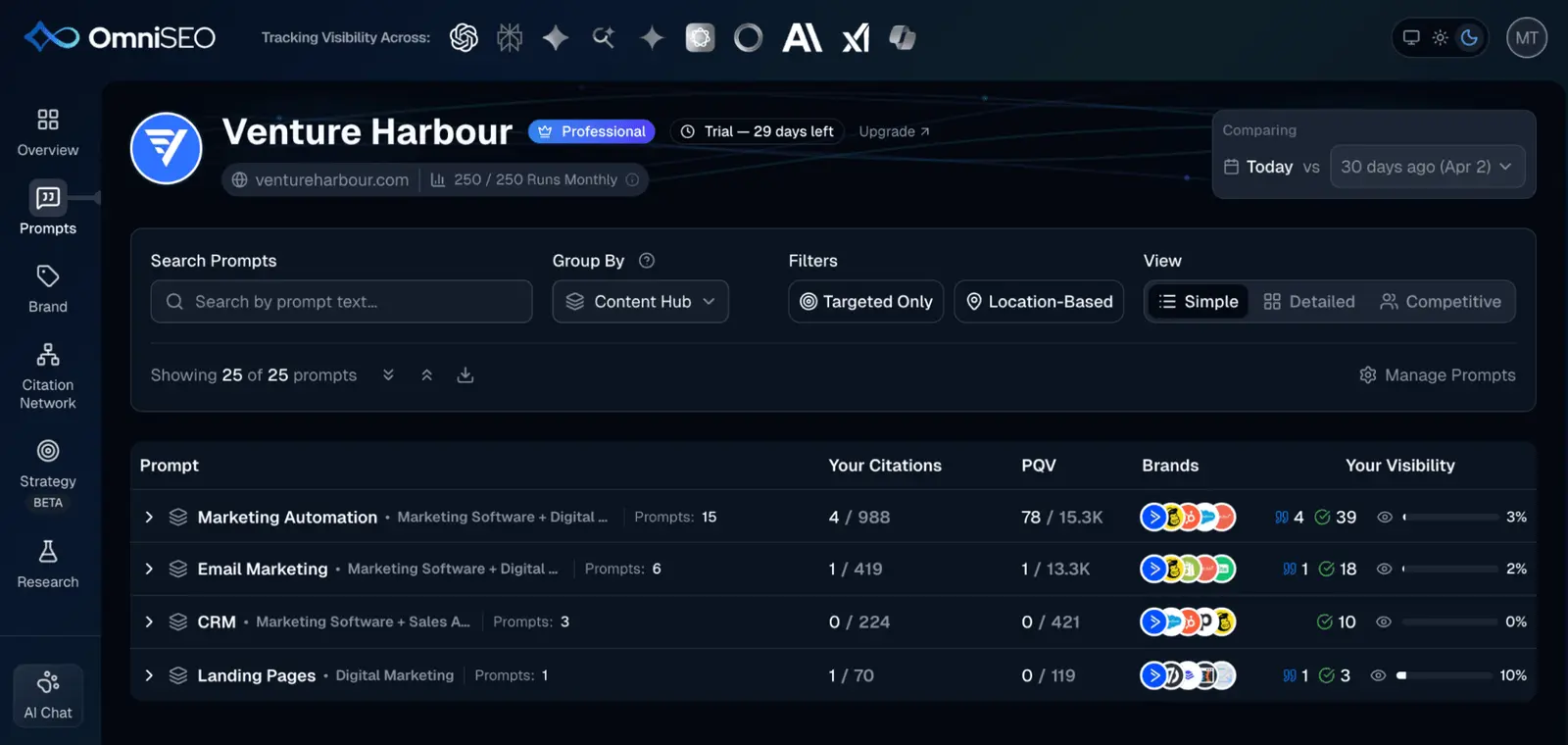Click the Your Citations column header

pyautogui.click(x=885, y=466)
